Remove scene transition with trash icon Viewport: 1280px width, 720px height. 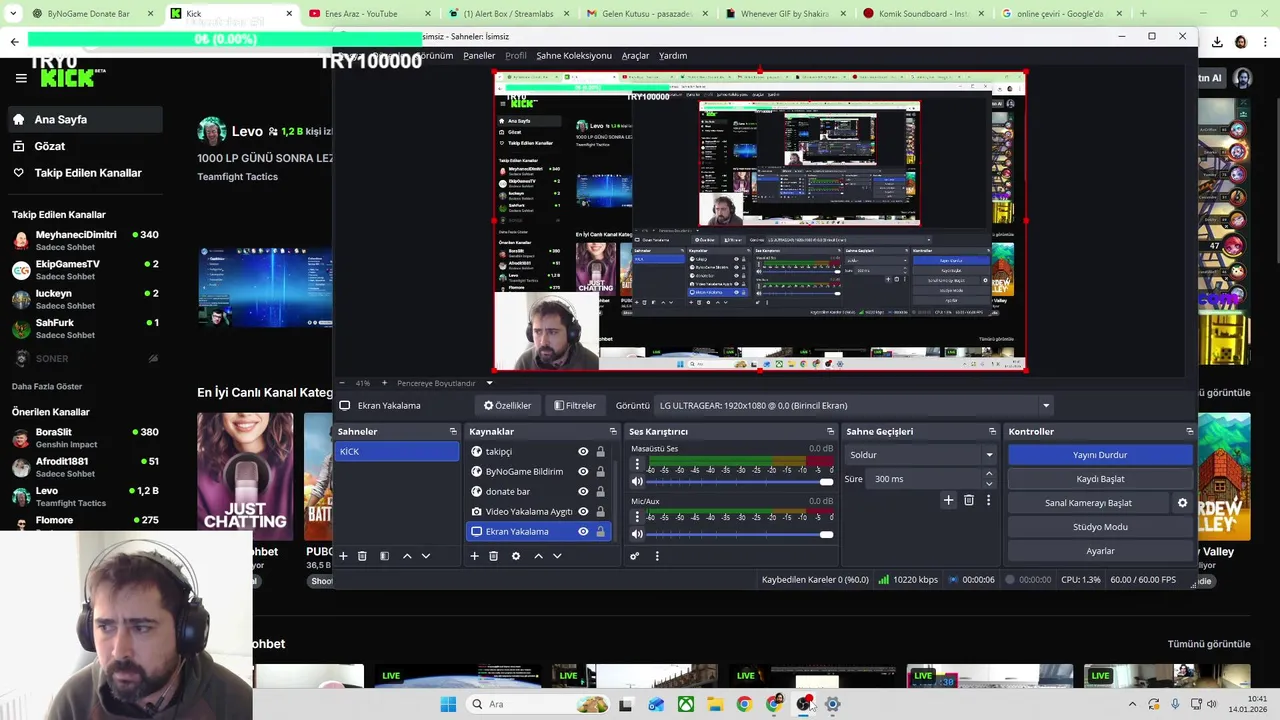click(968, 500)
